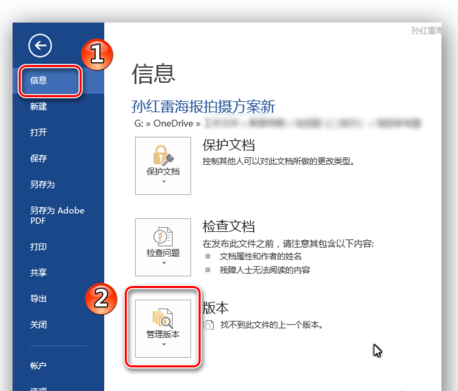Click the document title 孙红雷海报拍摄方案新

coord(203,107)
